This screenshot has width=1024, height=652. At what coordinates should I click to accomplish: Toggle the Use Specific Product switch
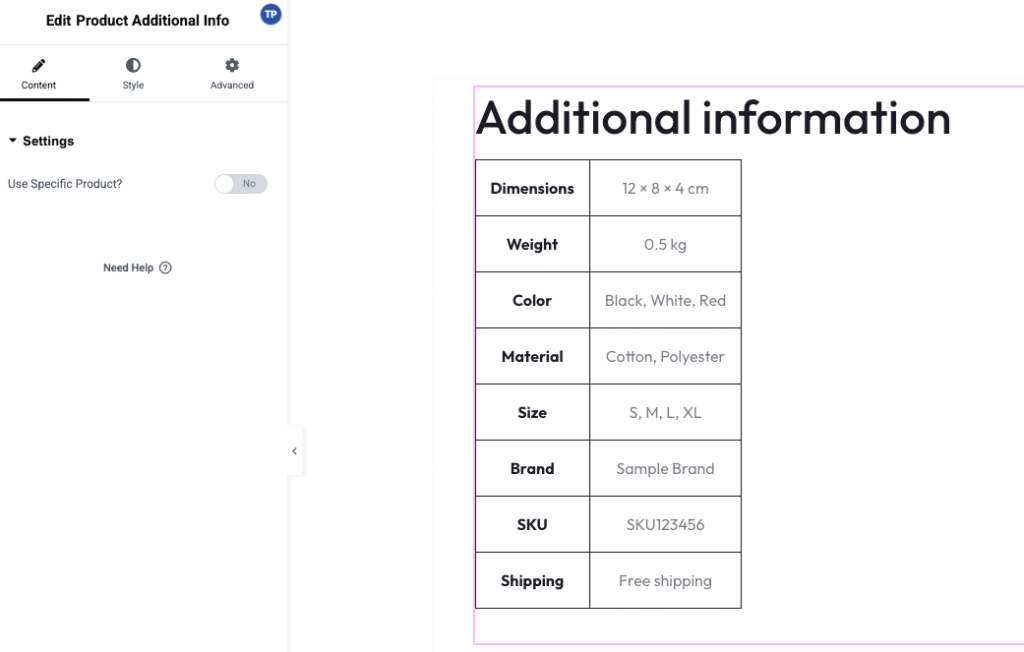click(240, 184)
